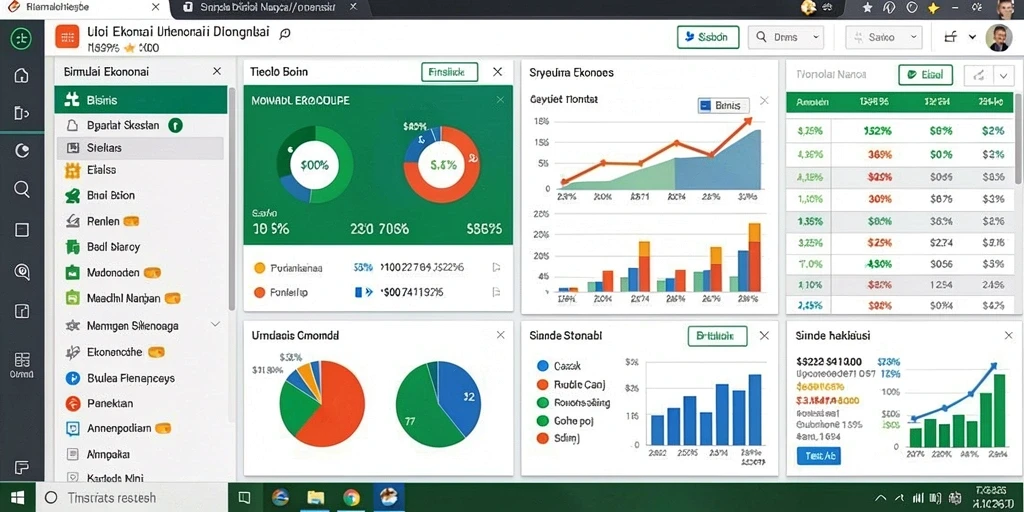Select the orange app logo in header
This screenshot has height=512, width=1024.
tap(67, 37)
